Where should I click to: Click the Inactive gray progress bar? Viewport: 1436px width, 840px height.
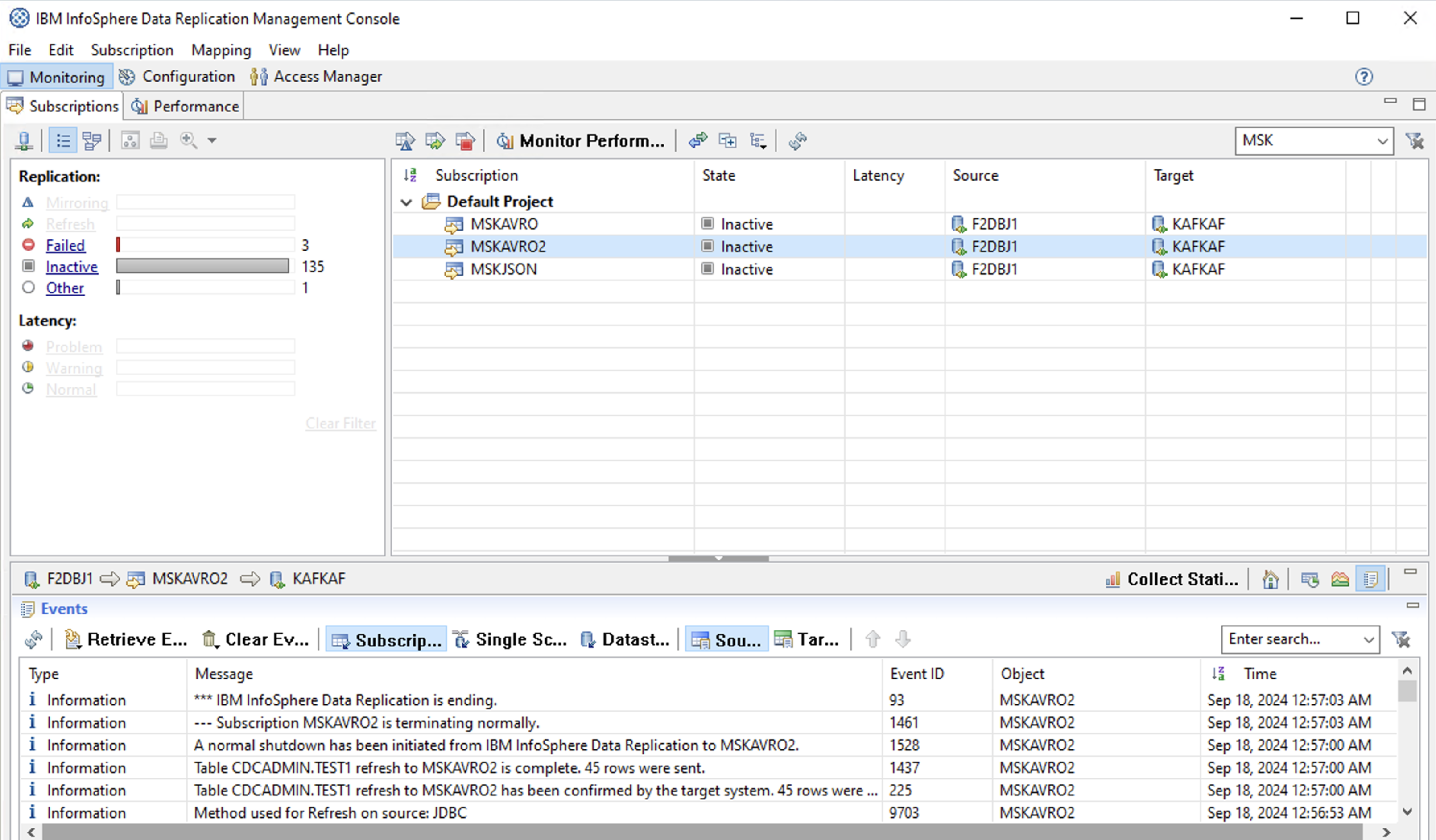202,266
